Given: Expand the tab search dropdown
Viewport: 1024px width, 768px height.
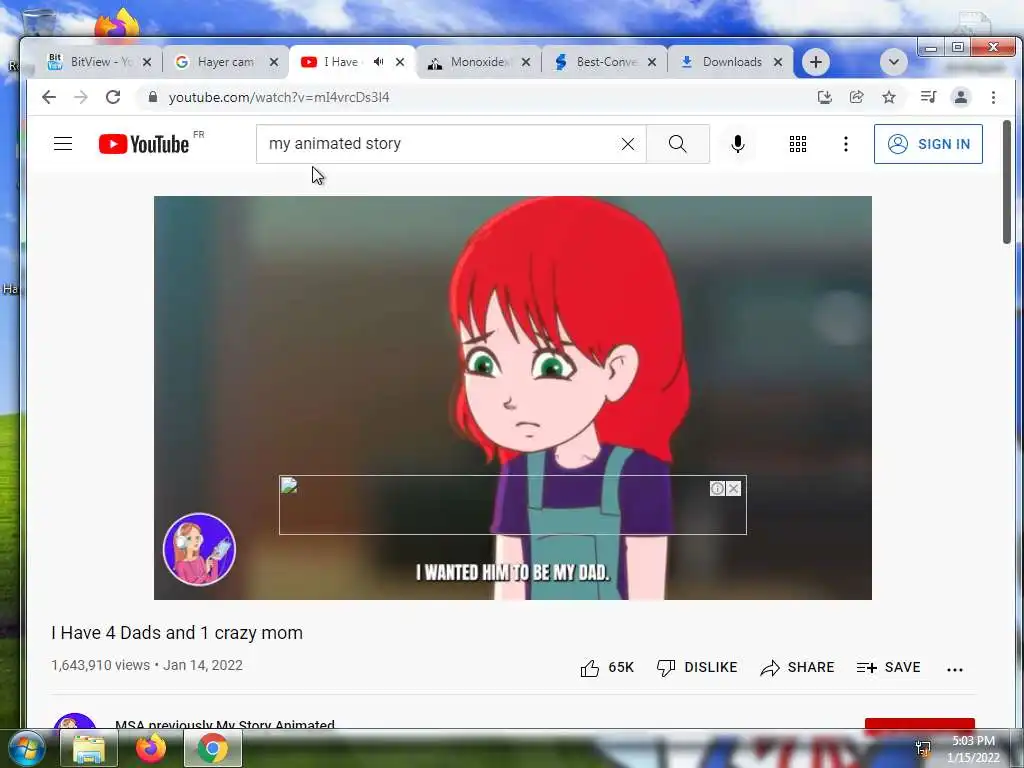Looking at the screenshot, I should click(x=893, y=62).
